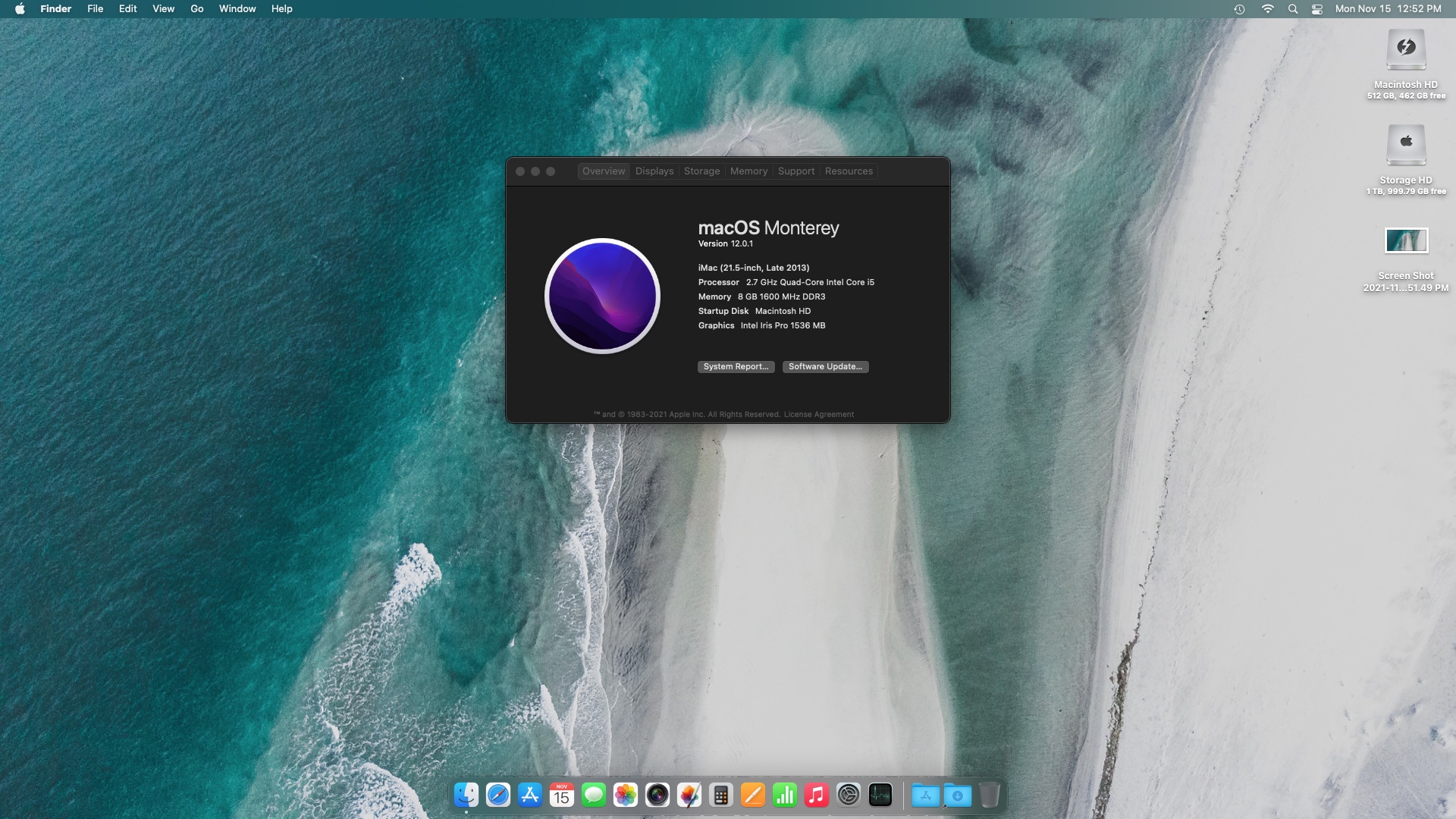
Task: Open Messages in the Dock
Action: pyautogui.click(x=594, y=795)
